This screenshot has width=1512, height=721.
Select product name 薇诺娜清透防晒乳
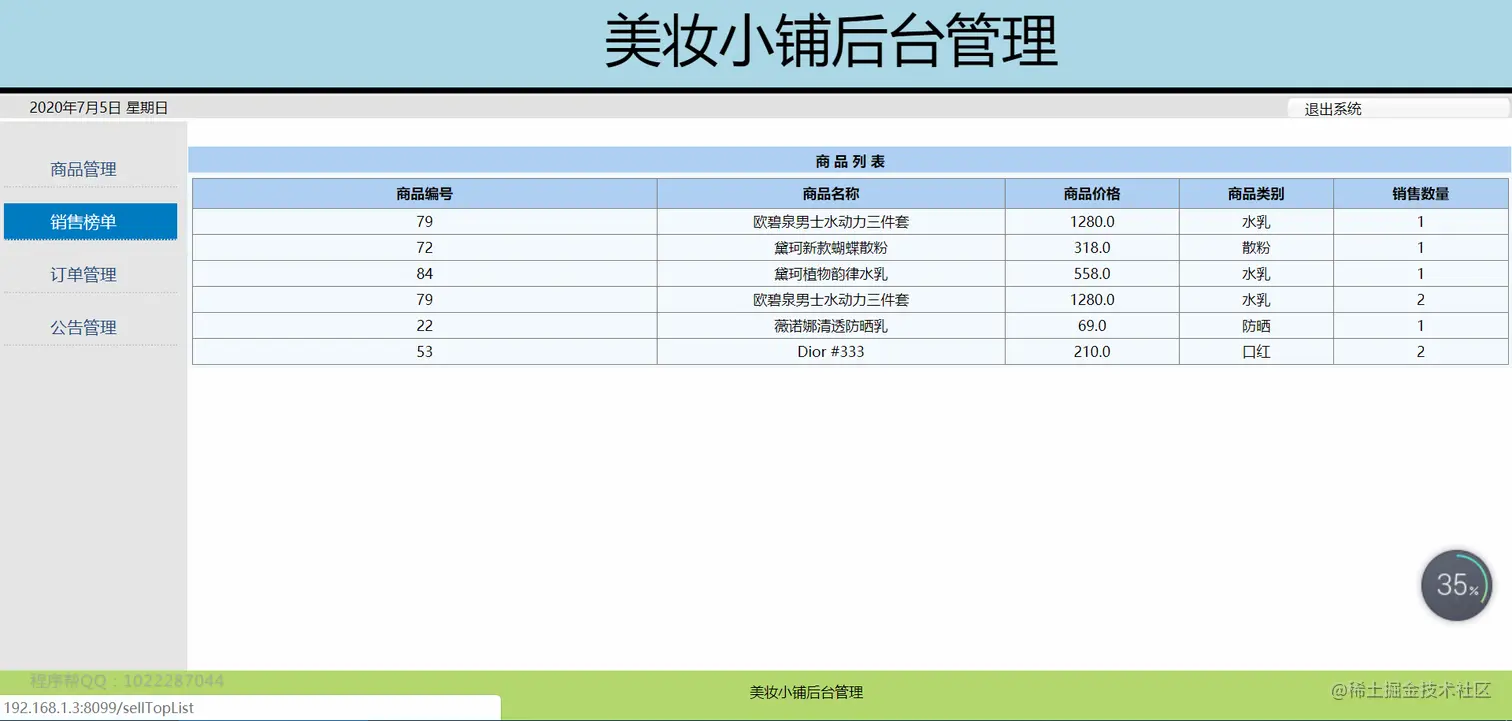(831, 326)
